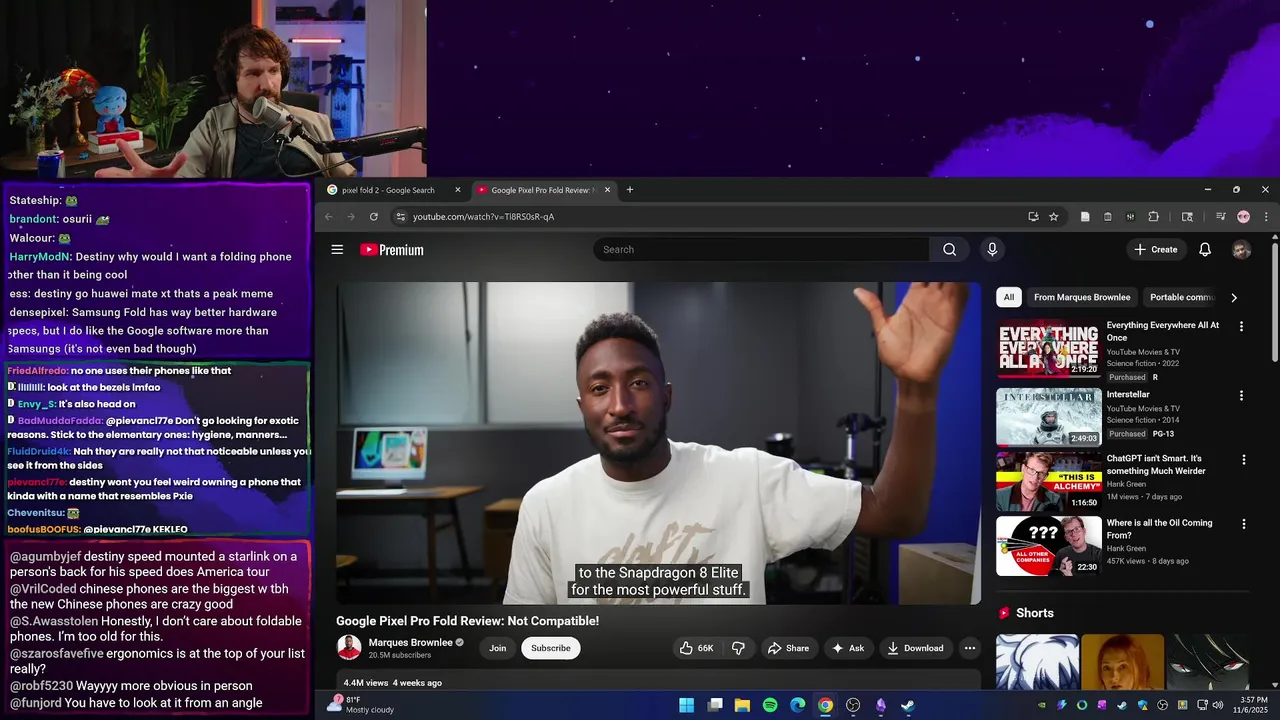Open the YouTube hamburger guide menu
This screenshot has width=1280, height=720.
(x=337, y=250)
